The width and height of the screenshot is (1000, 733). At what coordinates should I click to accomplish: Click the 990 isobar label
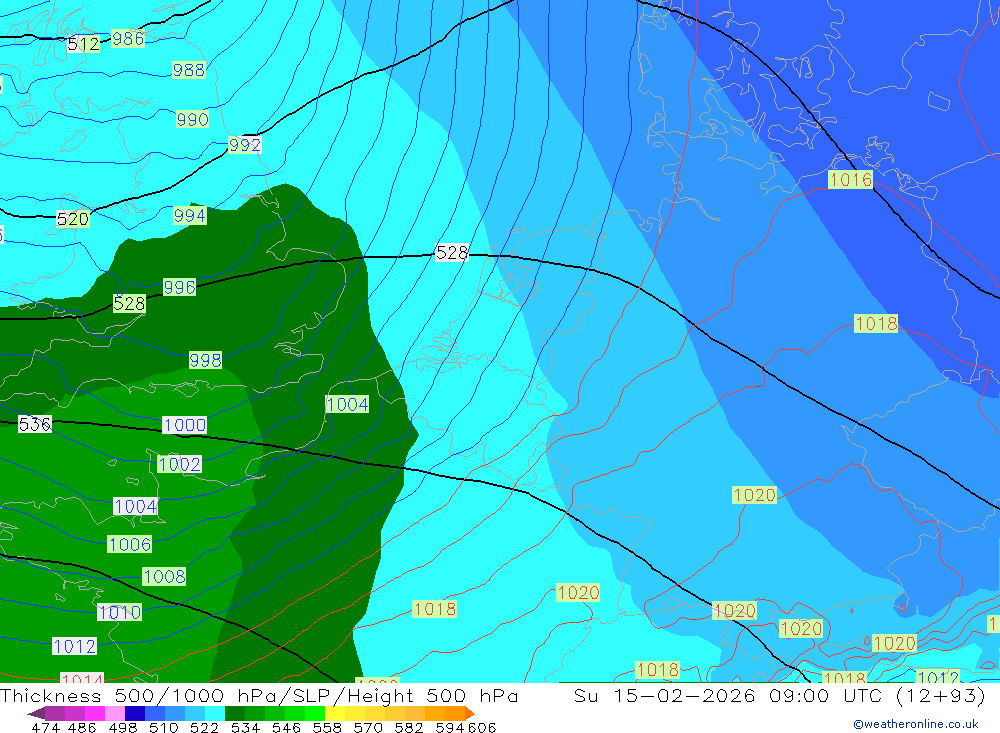pyautogui.click(x=193, y=119)
